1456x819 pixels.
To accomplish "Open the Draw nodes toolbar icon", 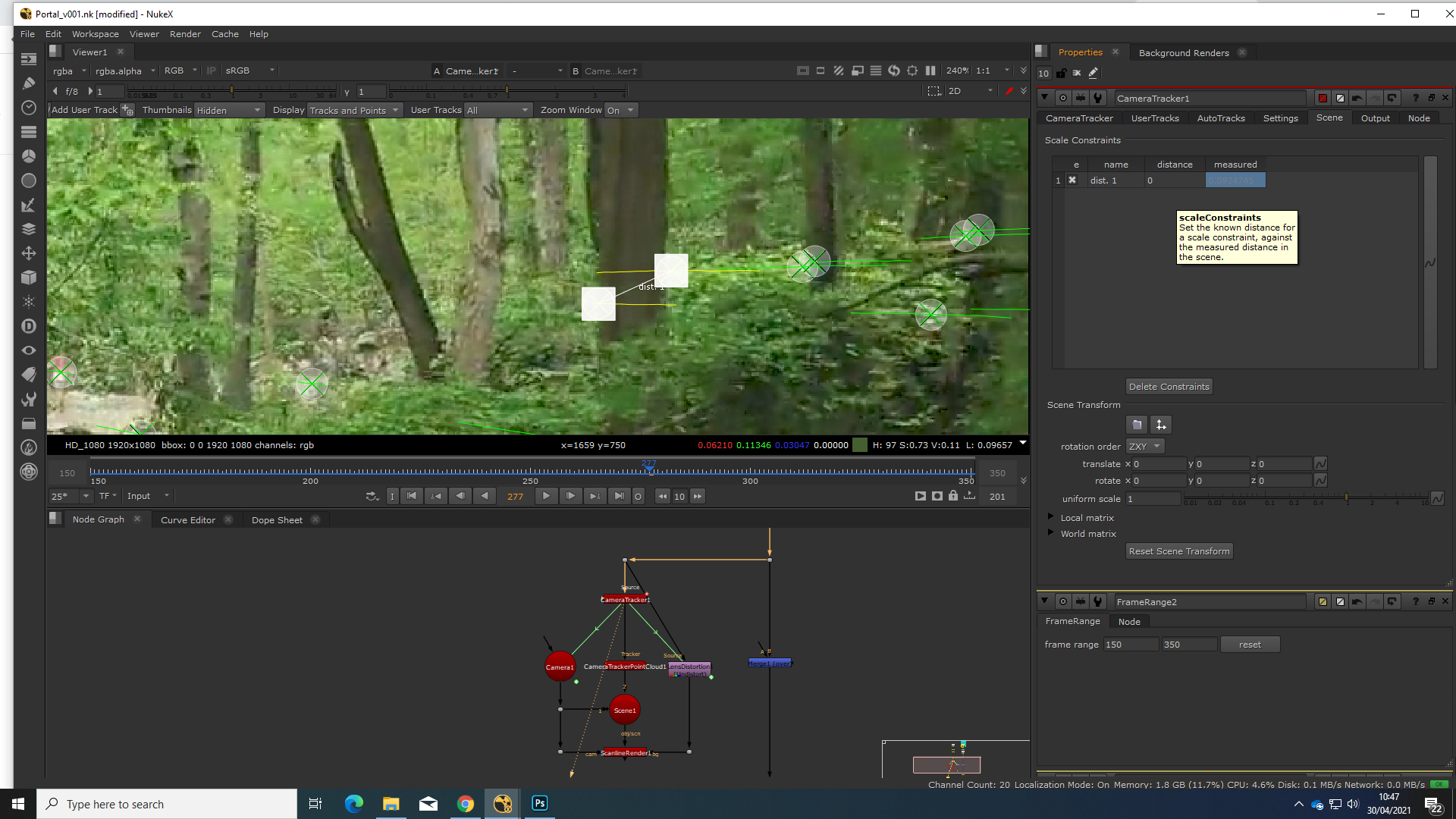I will [x=29, y=83].
